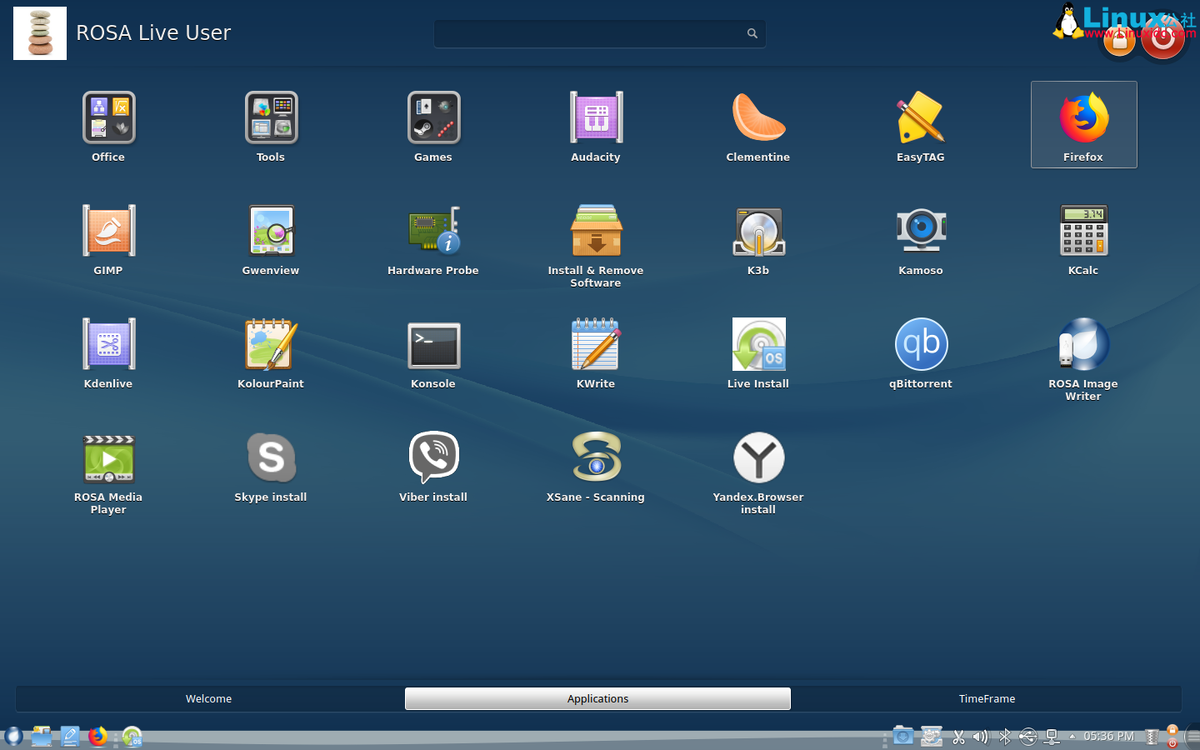Viewport: 1200px width, 750px height.
Task: Start GIMP image editor
Action: (108, 240)
